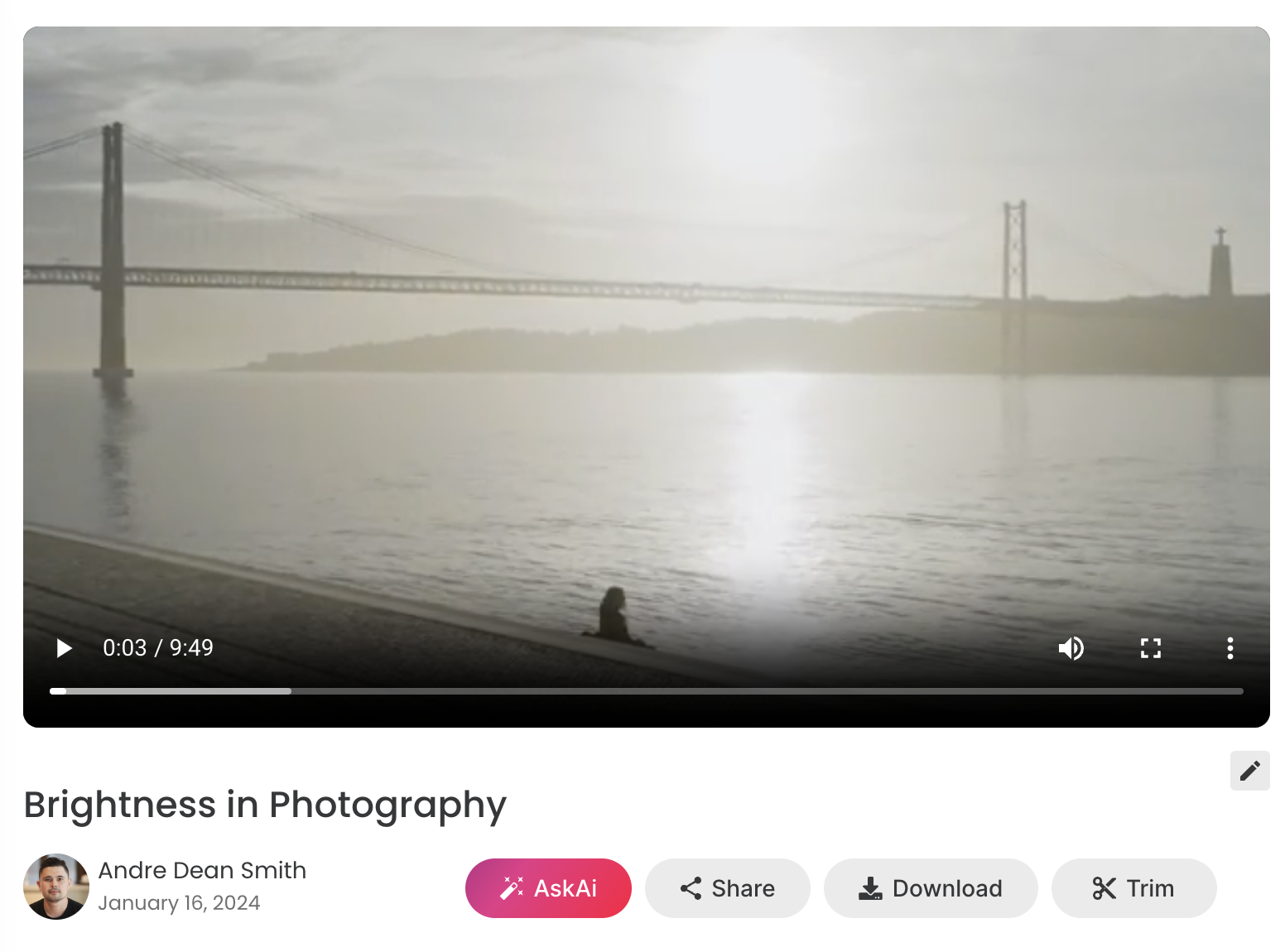
Task: Enter fullscreen mode
Action: [x=1150, y=648]
